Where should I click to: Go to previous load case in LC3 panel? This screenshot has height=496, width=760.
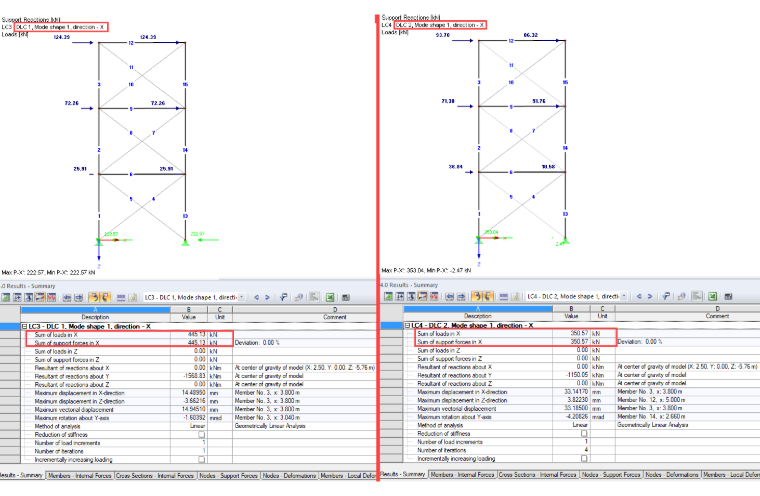256,297
